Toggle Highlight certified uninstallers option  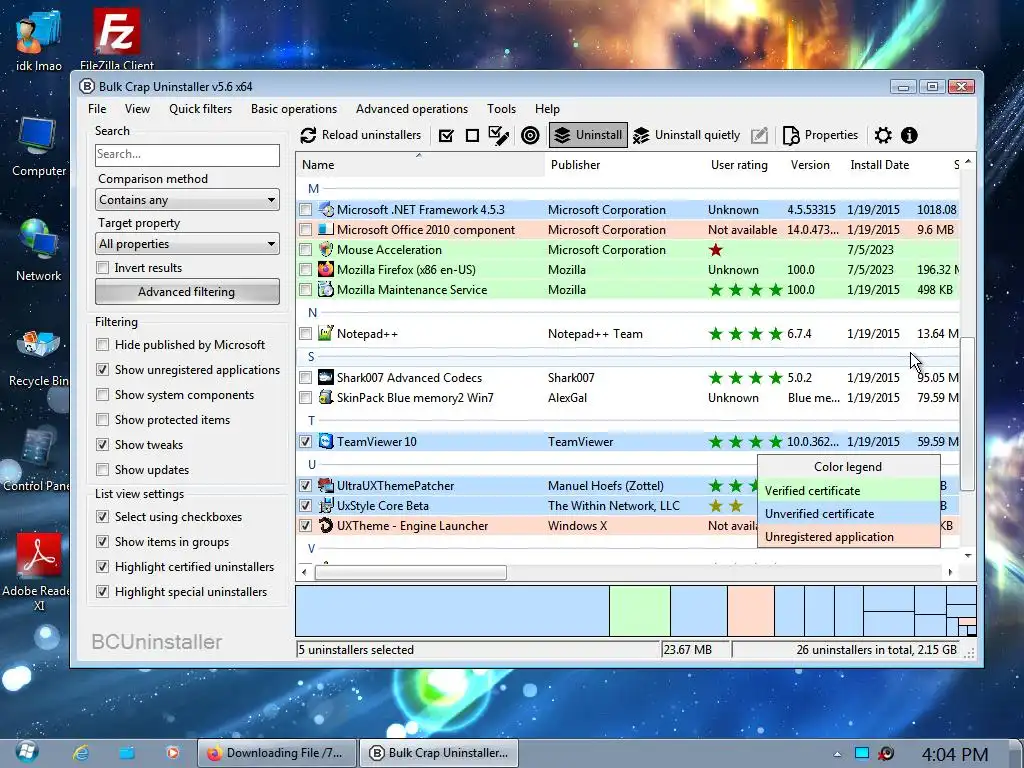[x=103, y=567]
